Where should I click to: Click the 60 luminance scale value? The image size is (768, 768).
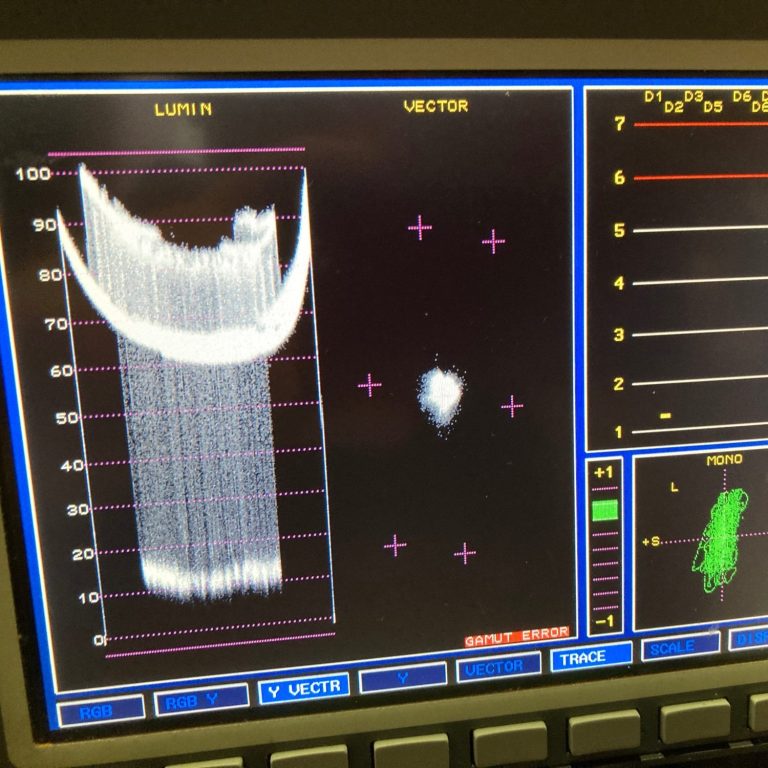click(x=62, y=371)
